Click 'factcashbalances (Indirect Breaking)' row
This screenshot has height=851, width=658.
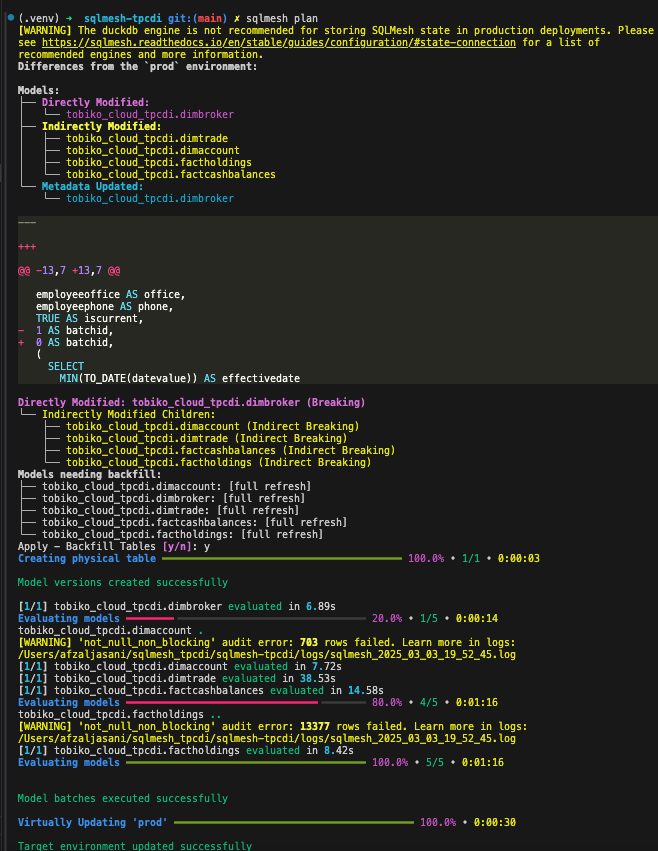(x=231, y=450)
